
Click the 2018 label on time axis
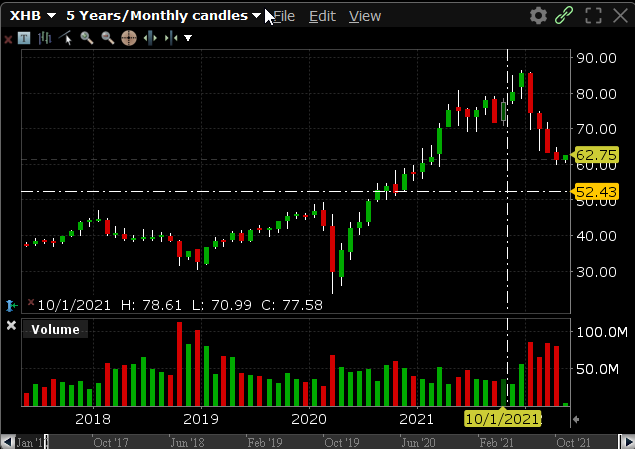point(93,419)
